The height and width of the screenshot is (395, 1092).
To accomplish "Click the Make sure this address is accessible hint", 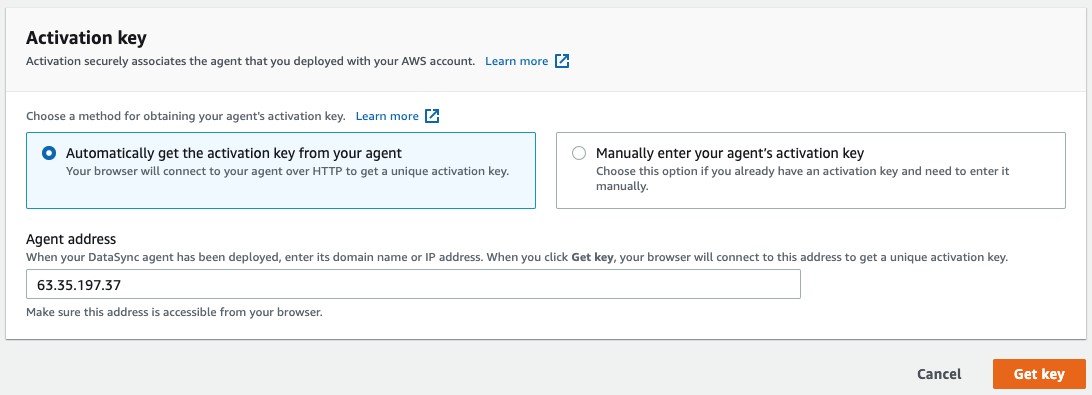I will click(174, 312).
